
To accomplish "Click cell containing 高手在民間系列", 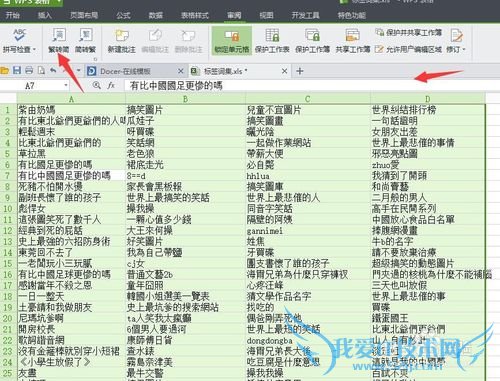I will coord(428,209).
